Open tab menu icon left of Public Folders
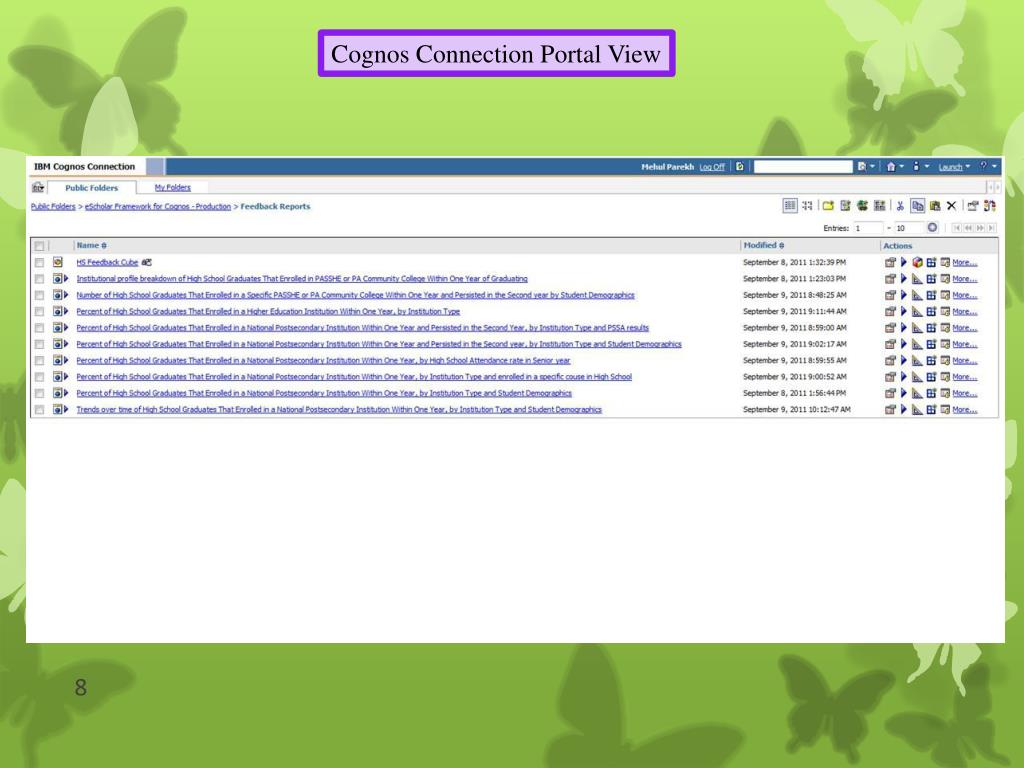This screenshot has width=1024, height=768. 38,187
